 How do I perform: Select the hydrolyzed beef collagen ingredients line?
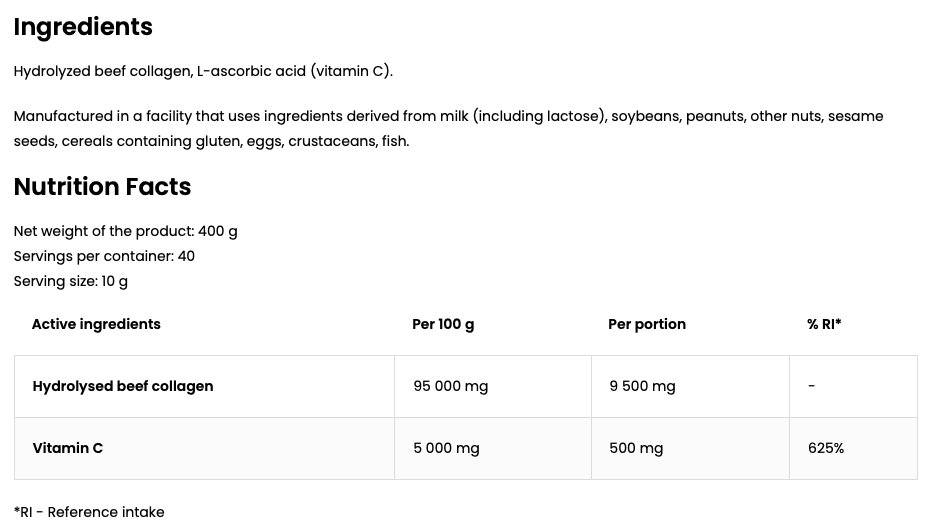click(203, 71)
